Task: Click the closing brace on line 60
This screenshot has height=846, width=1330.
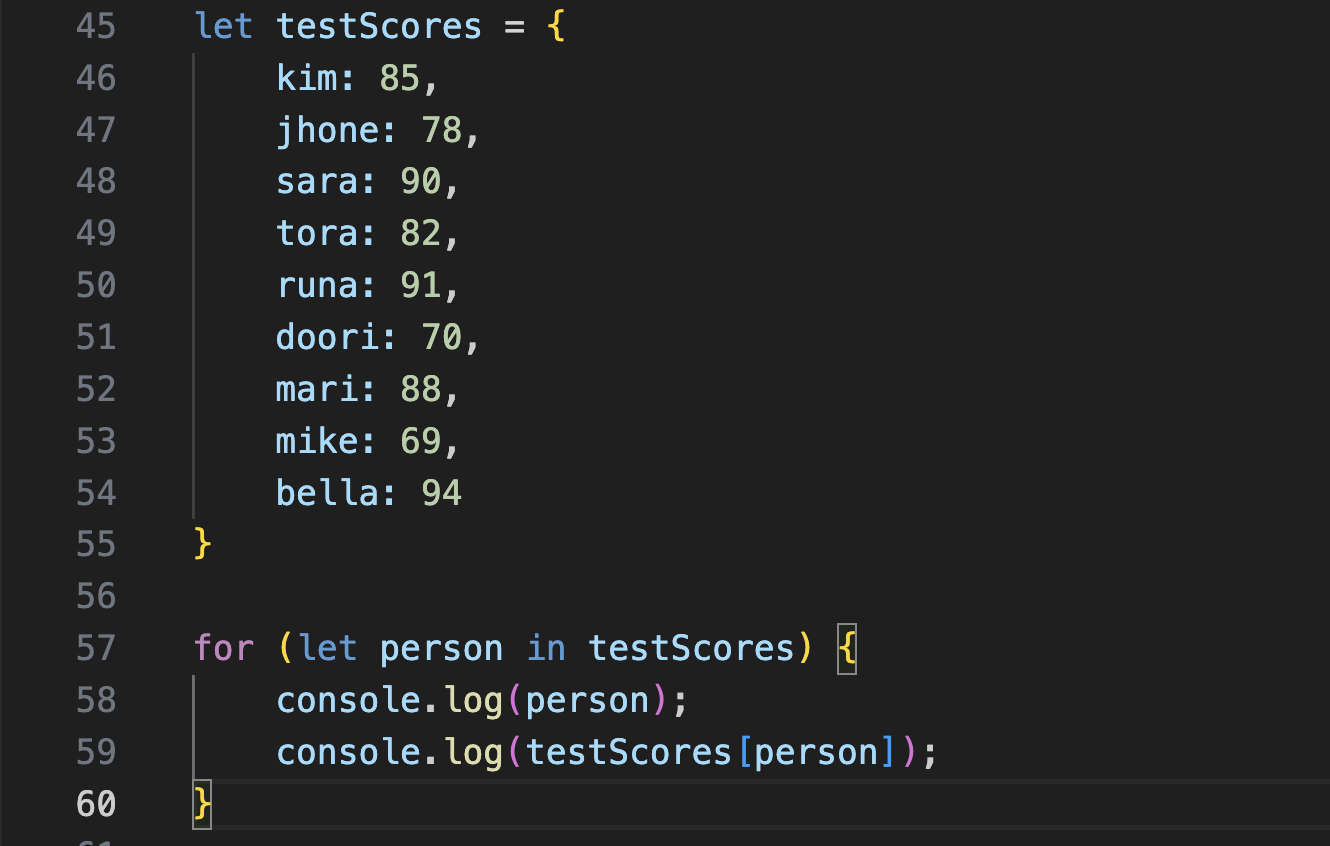Action: pyautogui.click(x=203, y=803)
